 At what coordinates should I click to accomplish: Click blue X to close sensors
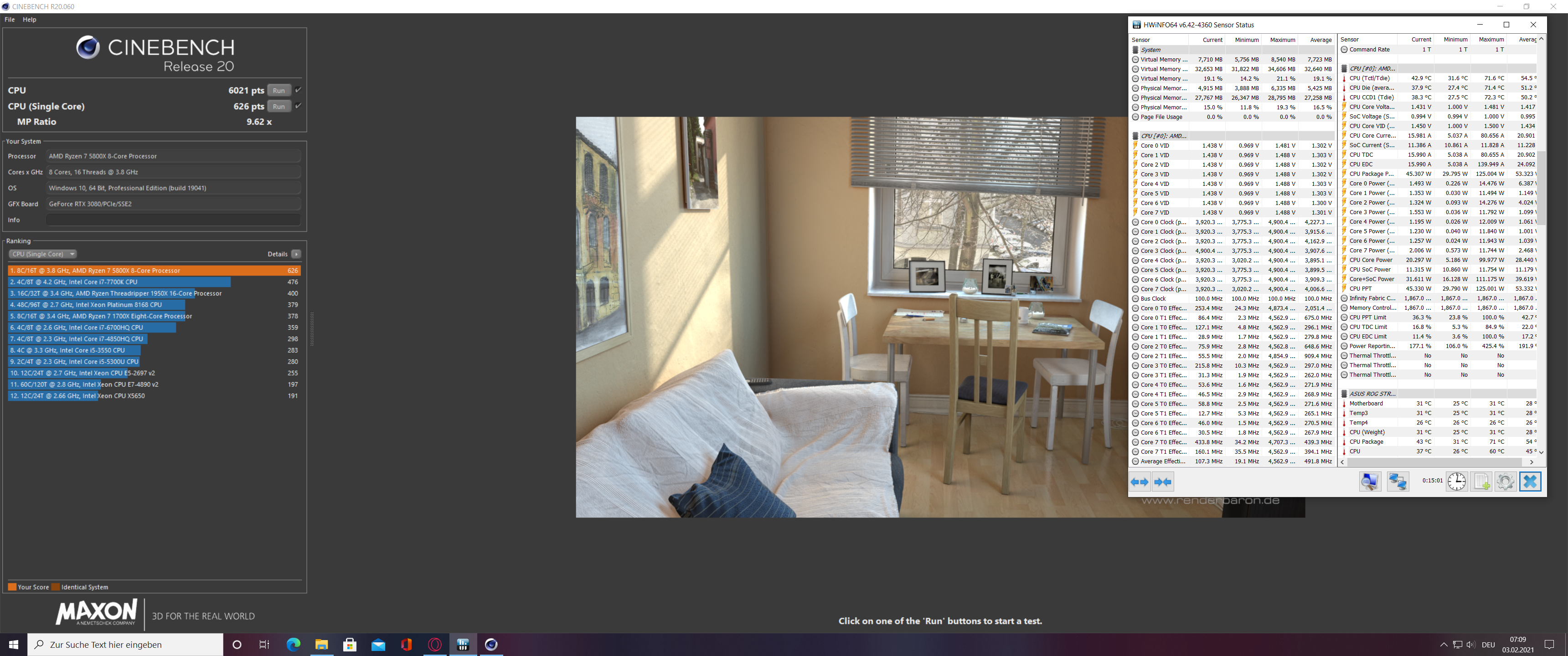(1530, 482)
